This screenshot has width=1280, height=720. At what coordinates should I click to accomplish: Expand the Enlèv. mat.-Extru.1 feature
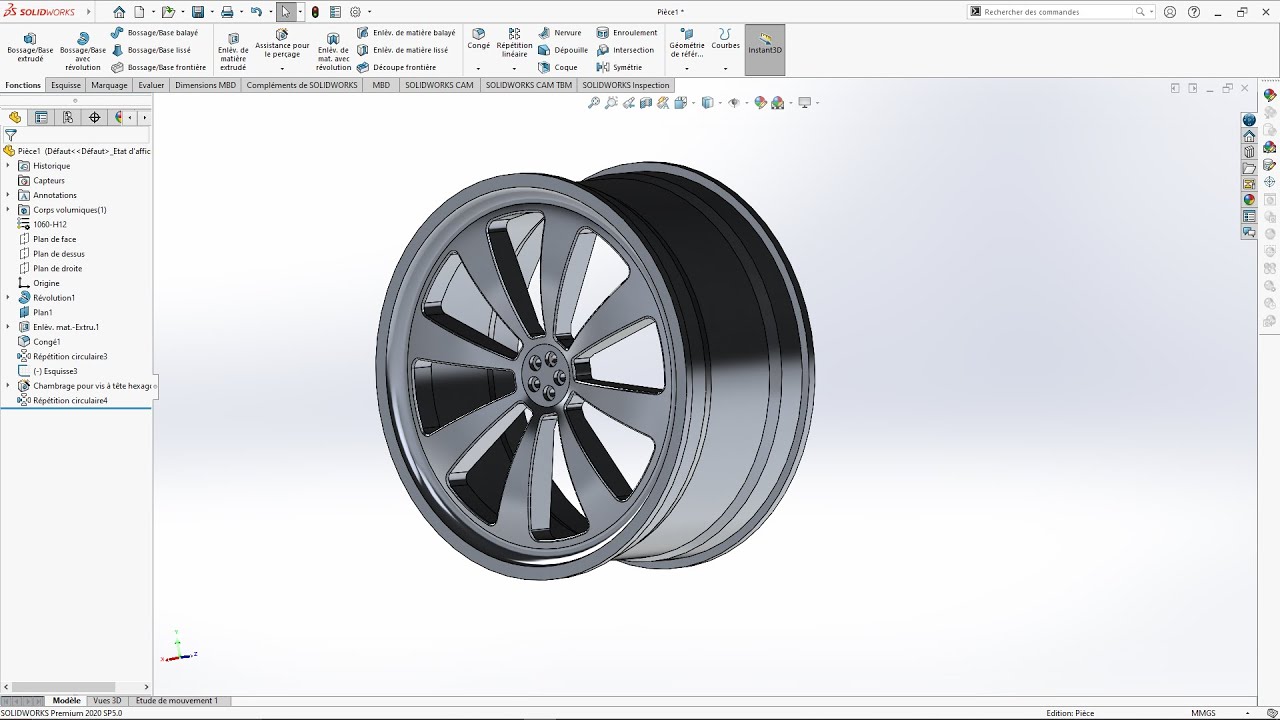point(8,327)
